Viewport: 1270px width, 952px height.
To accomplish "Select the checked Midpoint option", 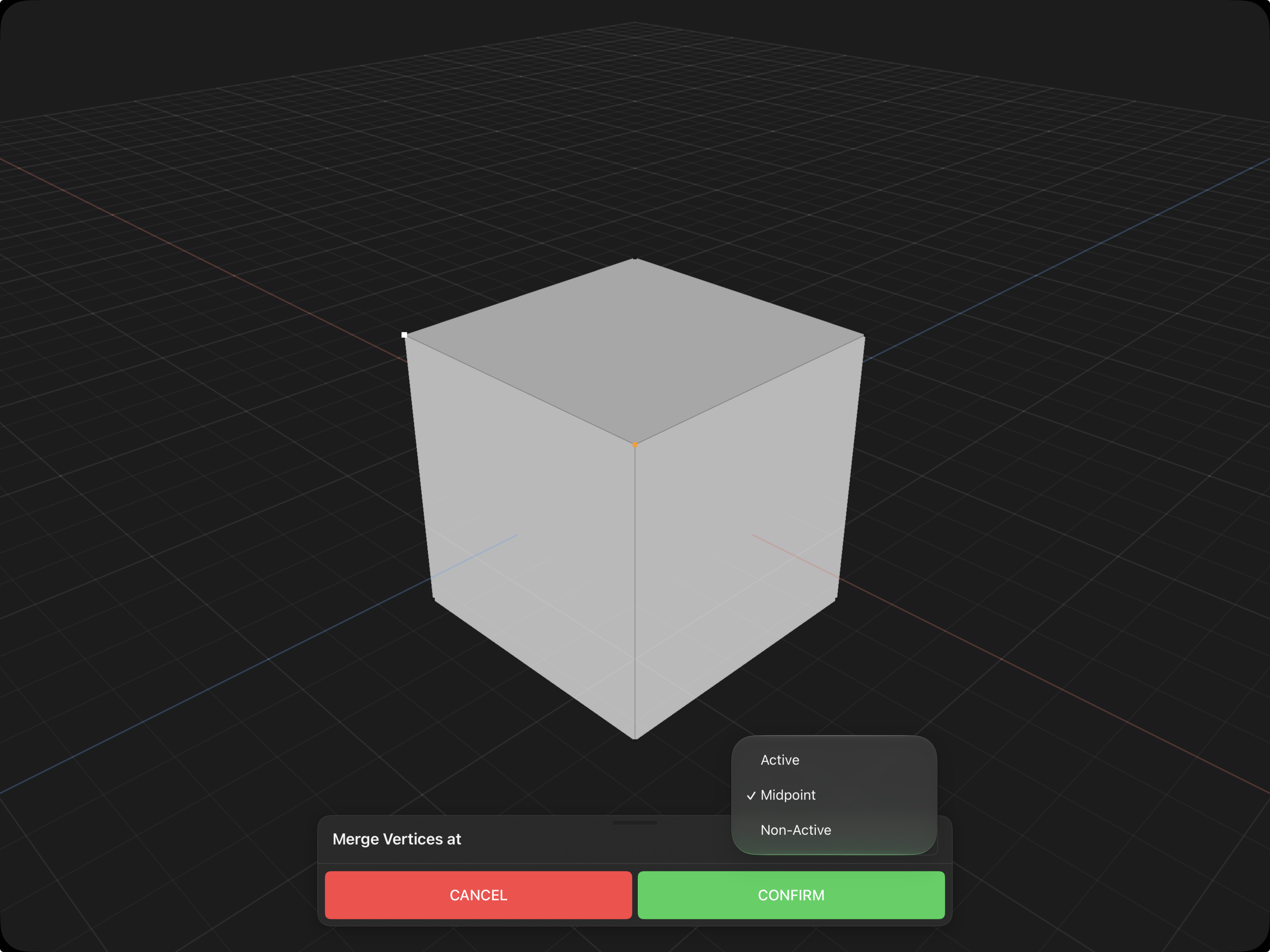I will (x=833, y=795).
